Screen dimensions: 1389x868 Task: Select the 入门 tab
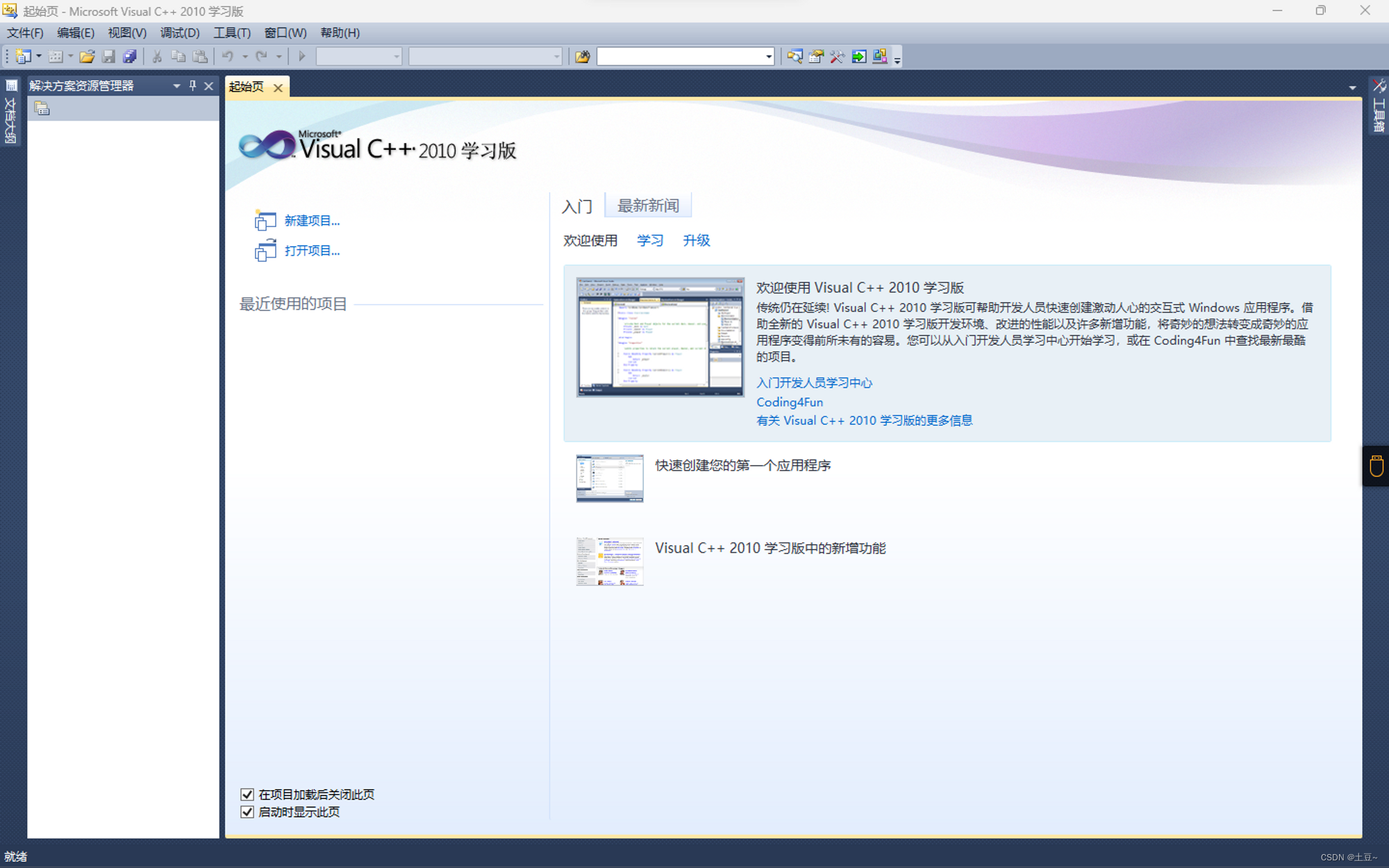577,206
